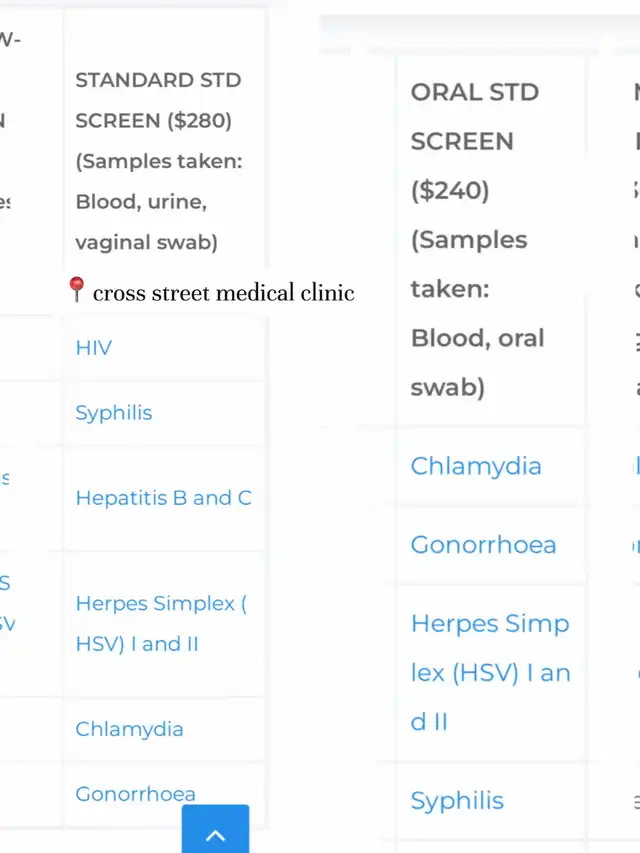The image size is (640, 853).
Task: Click partially visible link right of Chlamydia
Action: coord(637,466)
